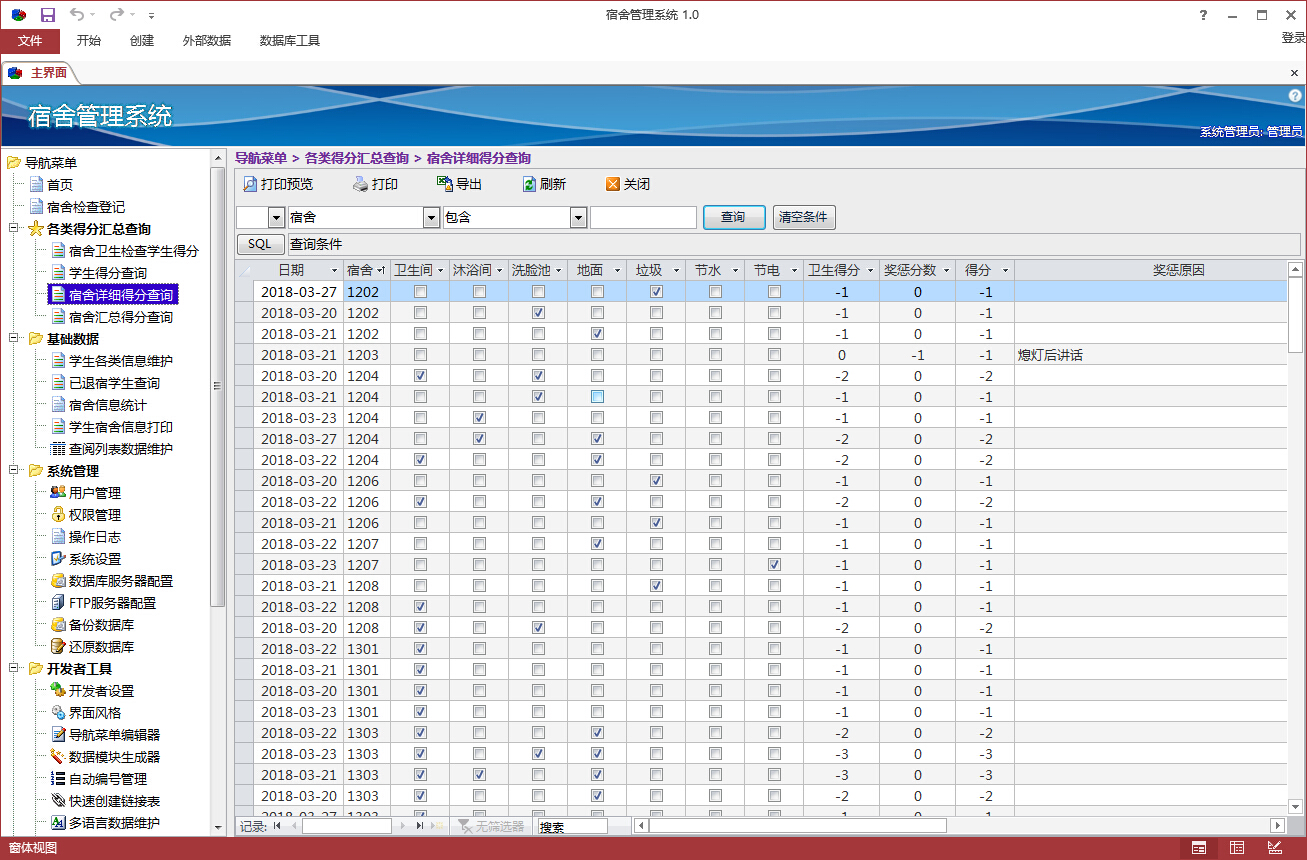Open 数据模块生成器 item
This screenshot has width=1307, height=860.
tap(114, 757)
